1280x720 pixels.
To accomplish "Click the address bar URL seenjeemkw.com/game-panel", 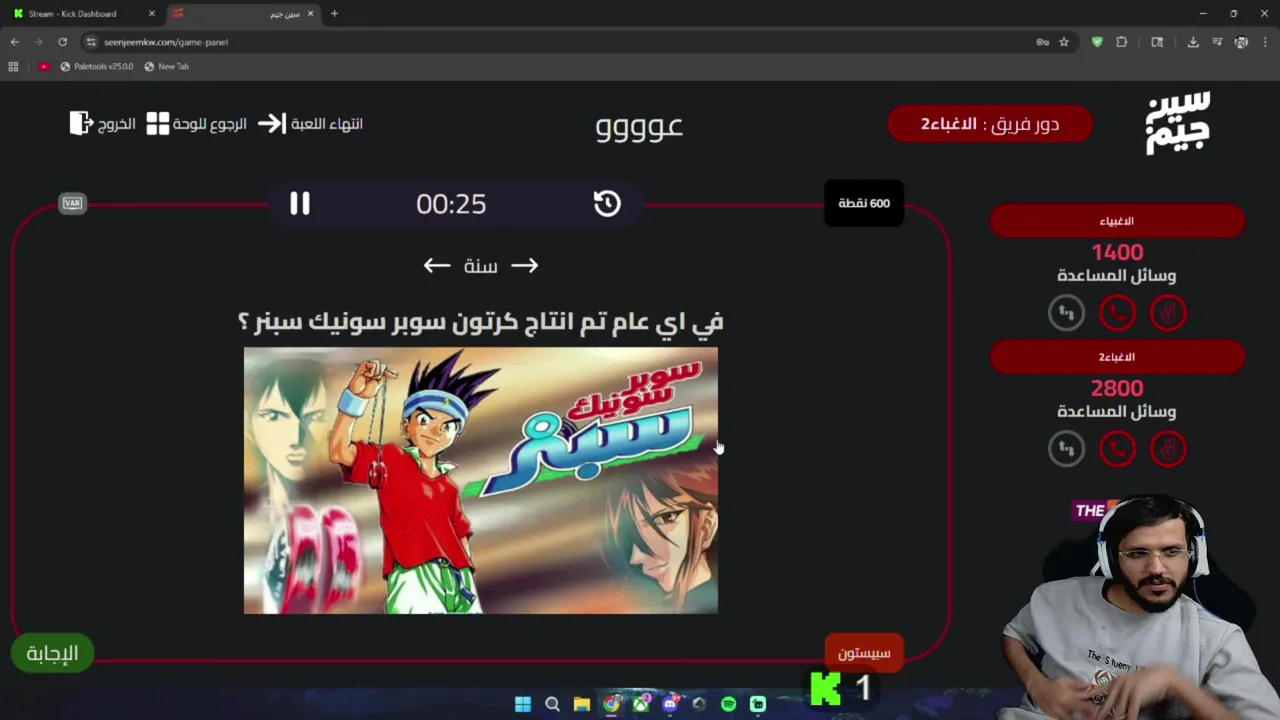I will point(166,42).
